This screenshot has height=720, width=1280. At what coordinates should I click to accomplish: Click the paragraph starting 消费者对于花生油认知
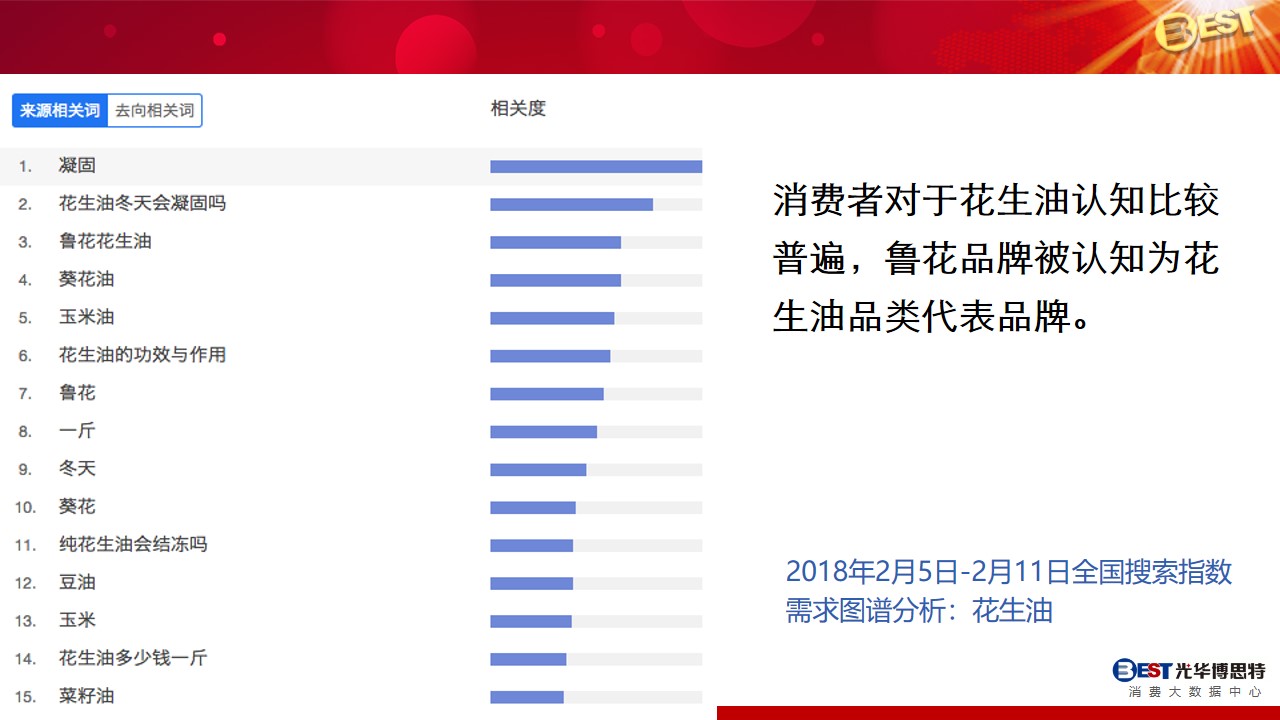click(996, 259)
